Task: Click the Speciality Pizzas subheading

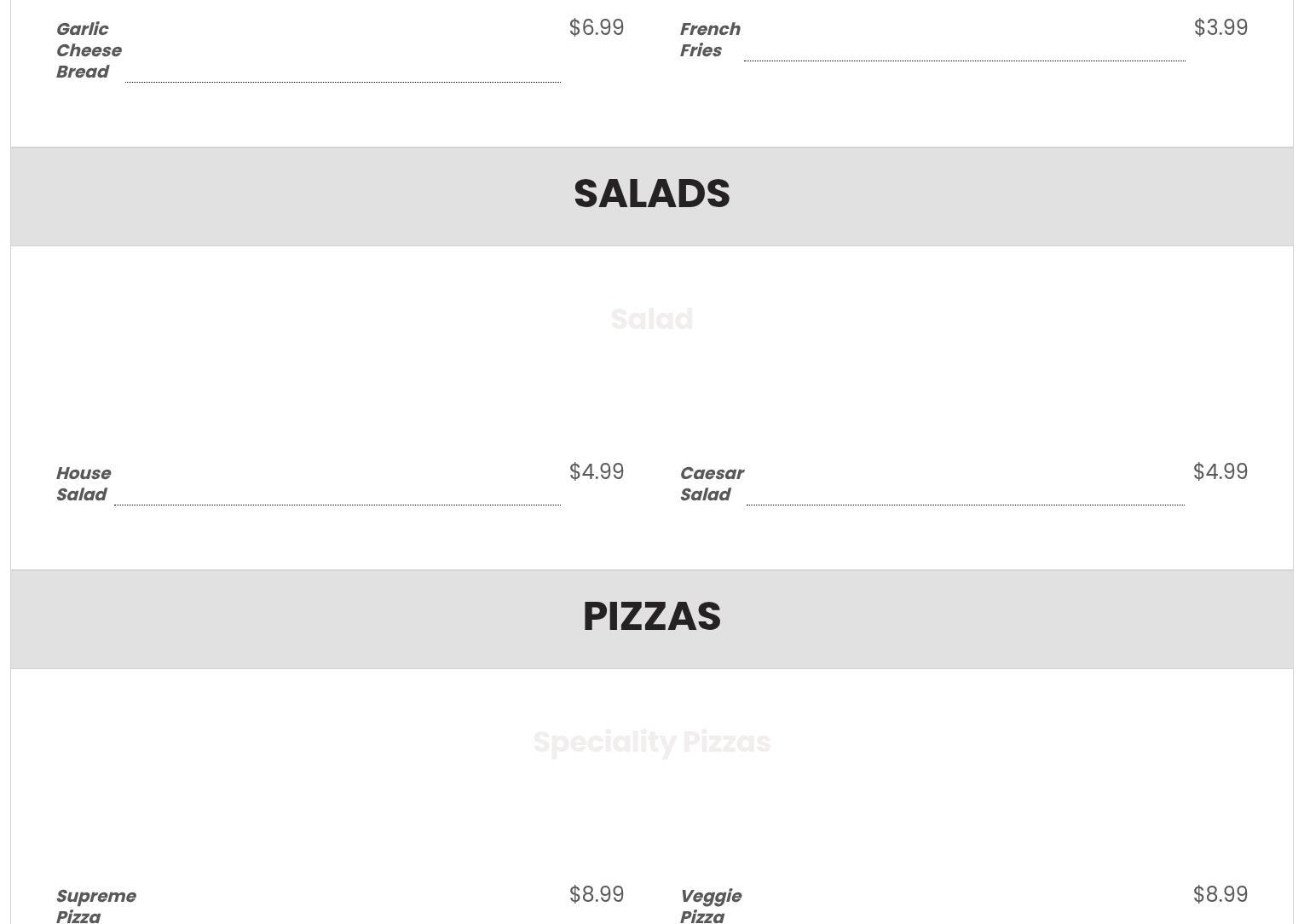Action: coord(652,742)
